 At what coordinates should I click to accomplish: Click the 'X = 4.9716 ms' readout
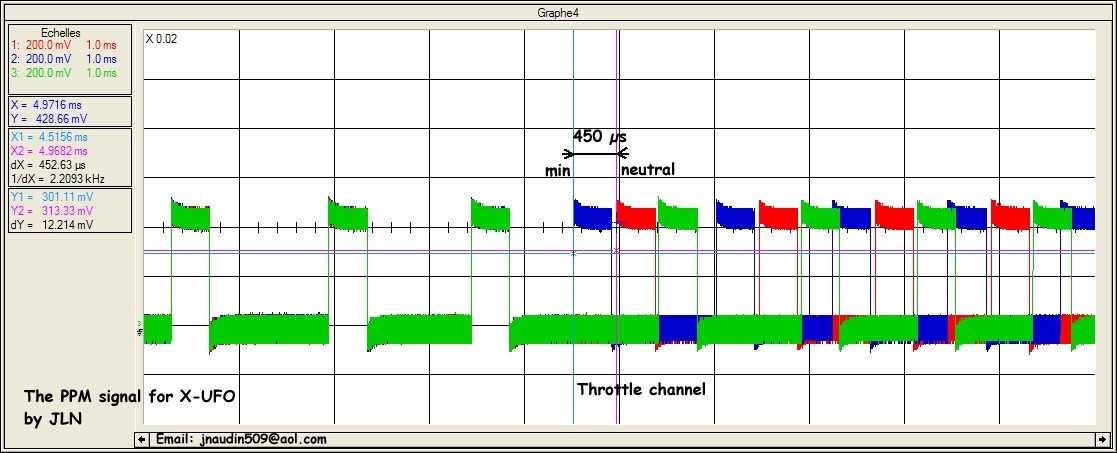point(46,105)
